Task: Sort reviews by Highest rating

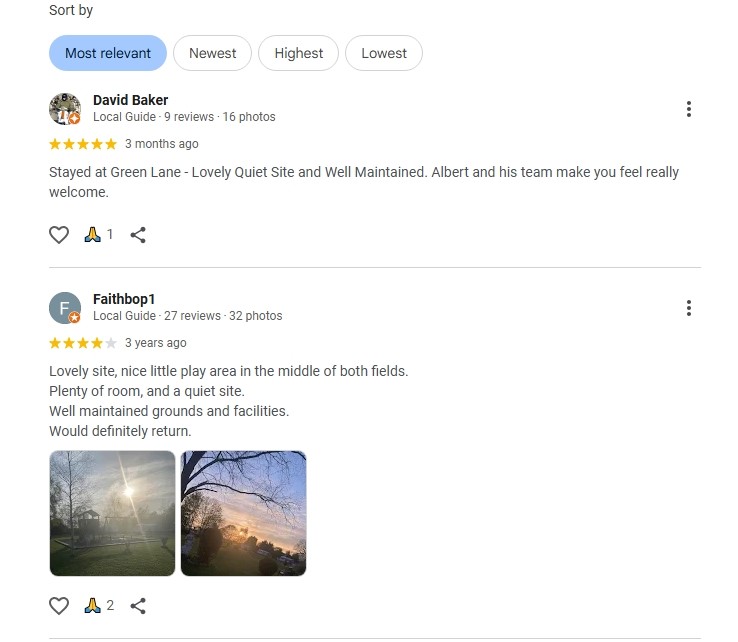Action: 298,53
